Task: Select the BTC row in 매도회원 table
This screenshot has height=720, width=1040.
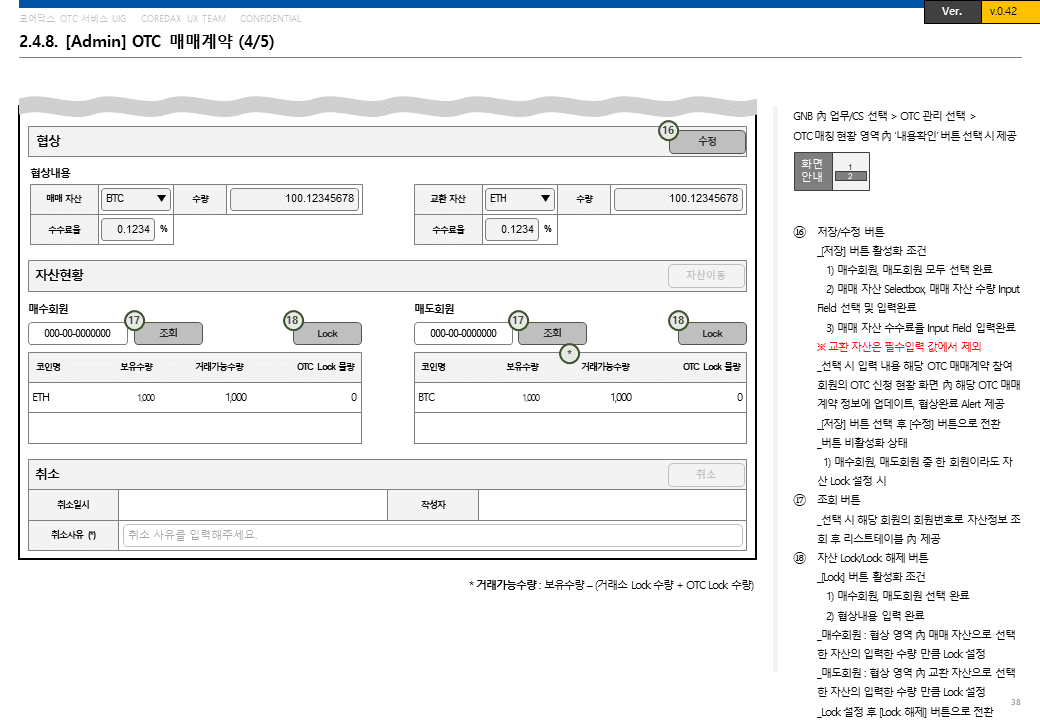Action: point(580,398)
